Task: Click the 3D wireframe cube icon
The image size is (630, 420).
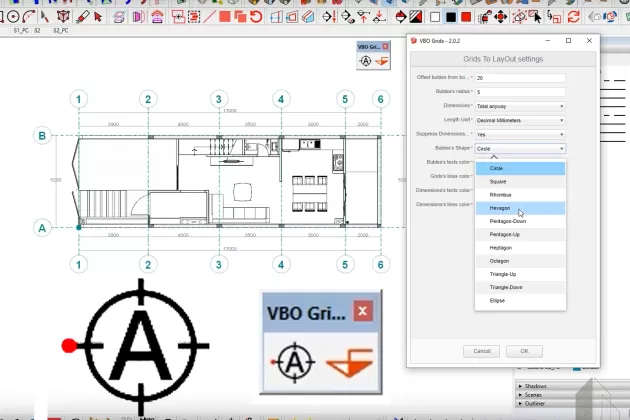Action: [63, 17]
